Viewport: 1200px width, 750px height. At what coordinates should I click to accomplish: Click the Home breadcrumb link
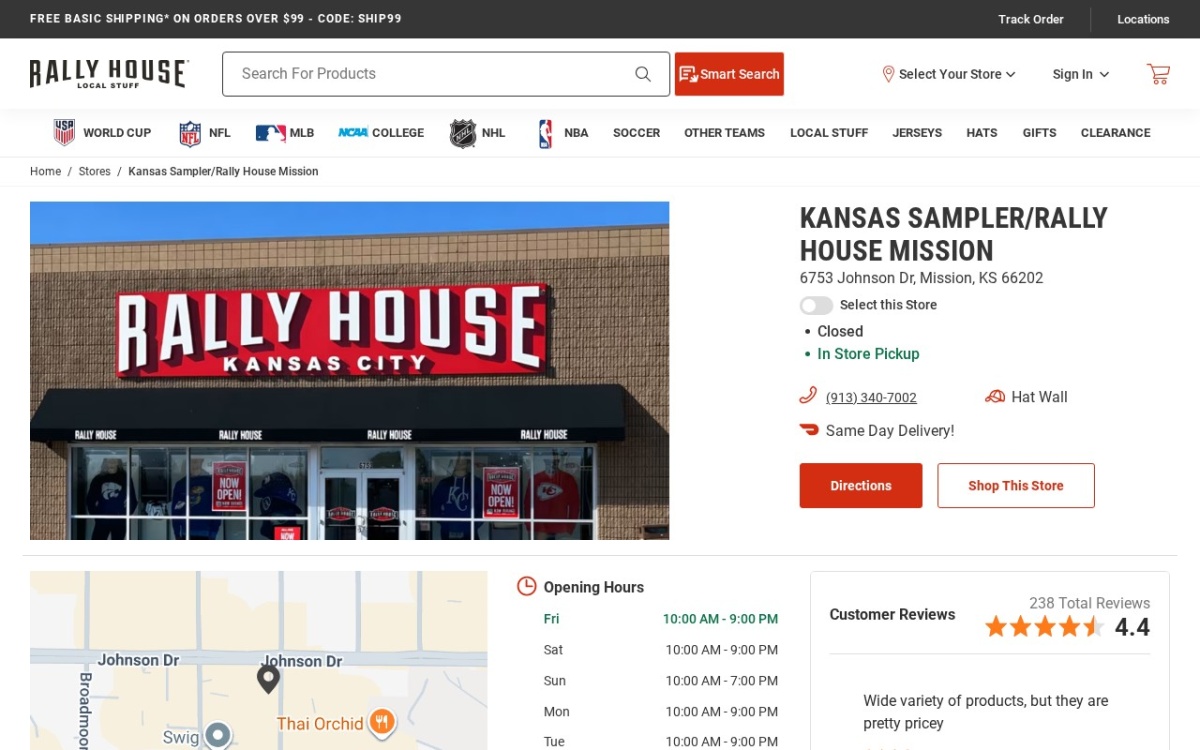click(45, 172)
